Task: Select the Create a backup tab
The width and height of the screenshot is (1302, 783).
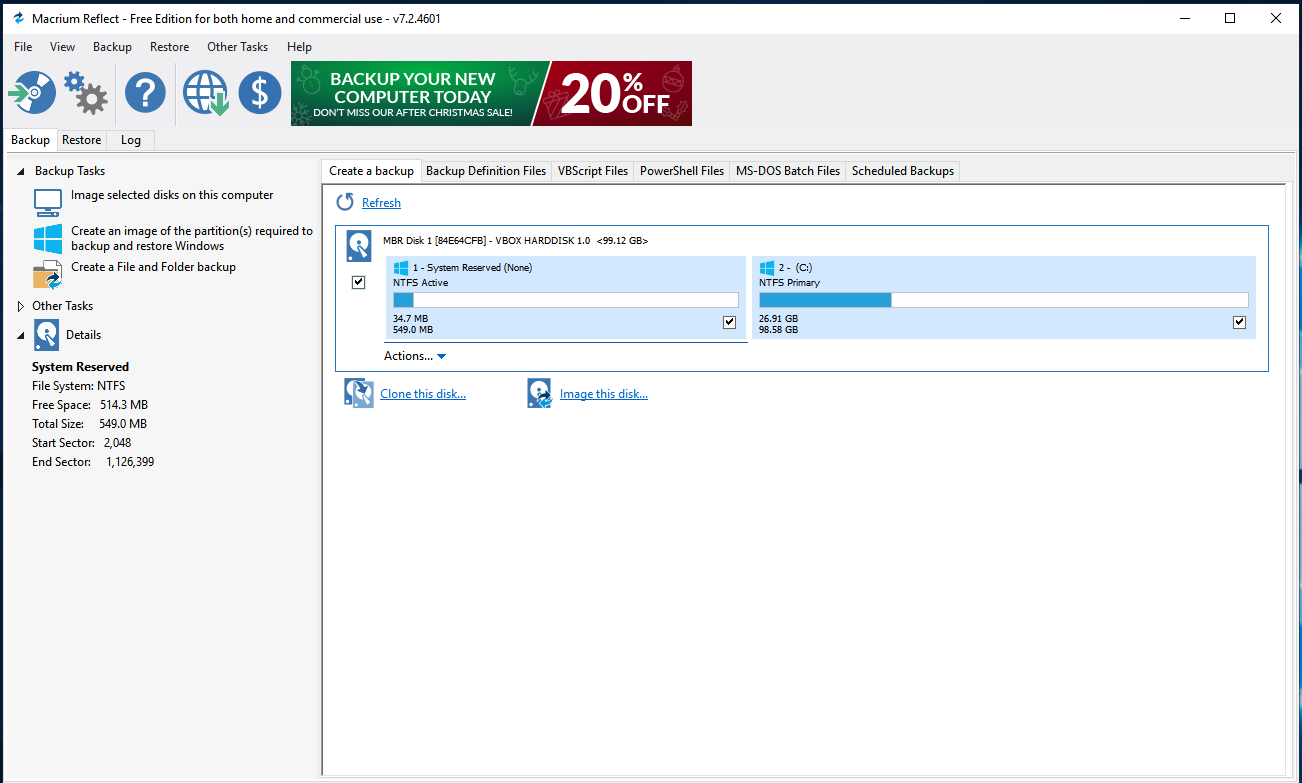Action: click(371, 171)
